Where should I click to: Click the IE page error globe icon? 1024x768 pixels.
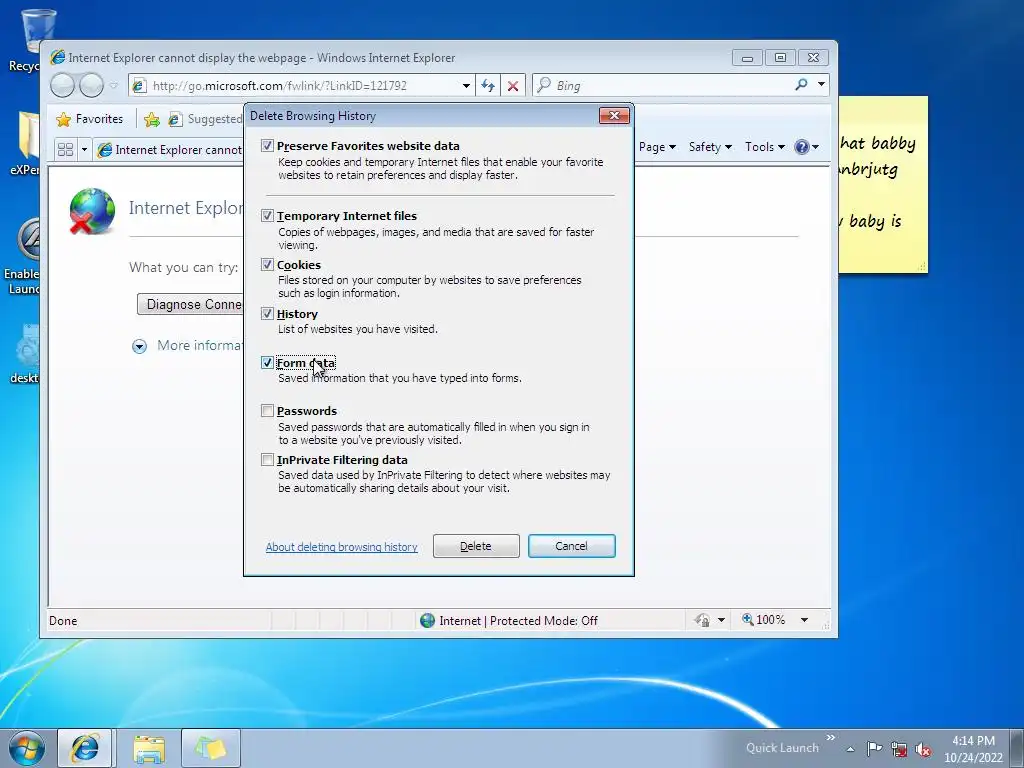point(91,210)
